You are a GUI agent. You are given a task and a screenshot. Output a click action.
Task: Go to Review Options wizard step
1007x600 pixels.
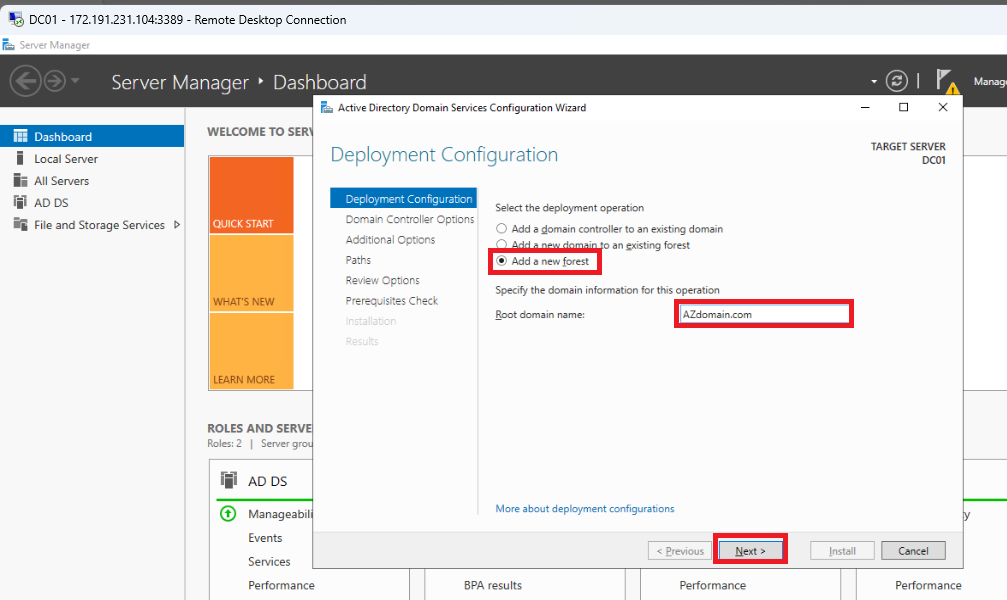tap(382, 280)
